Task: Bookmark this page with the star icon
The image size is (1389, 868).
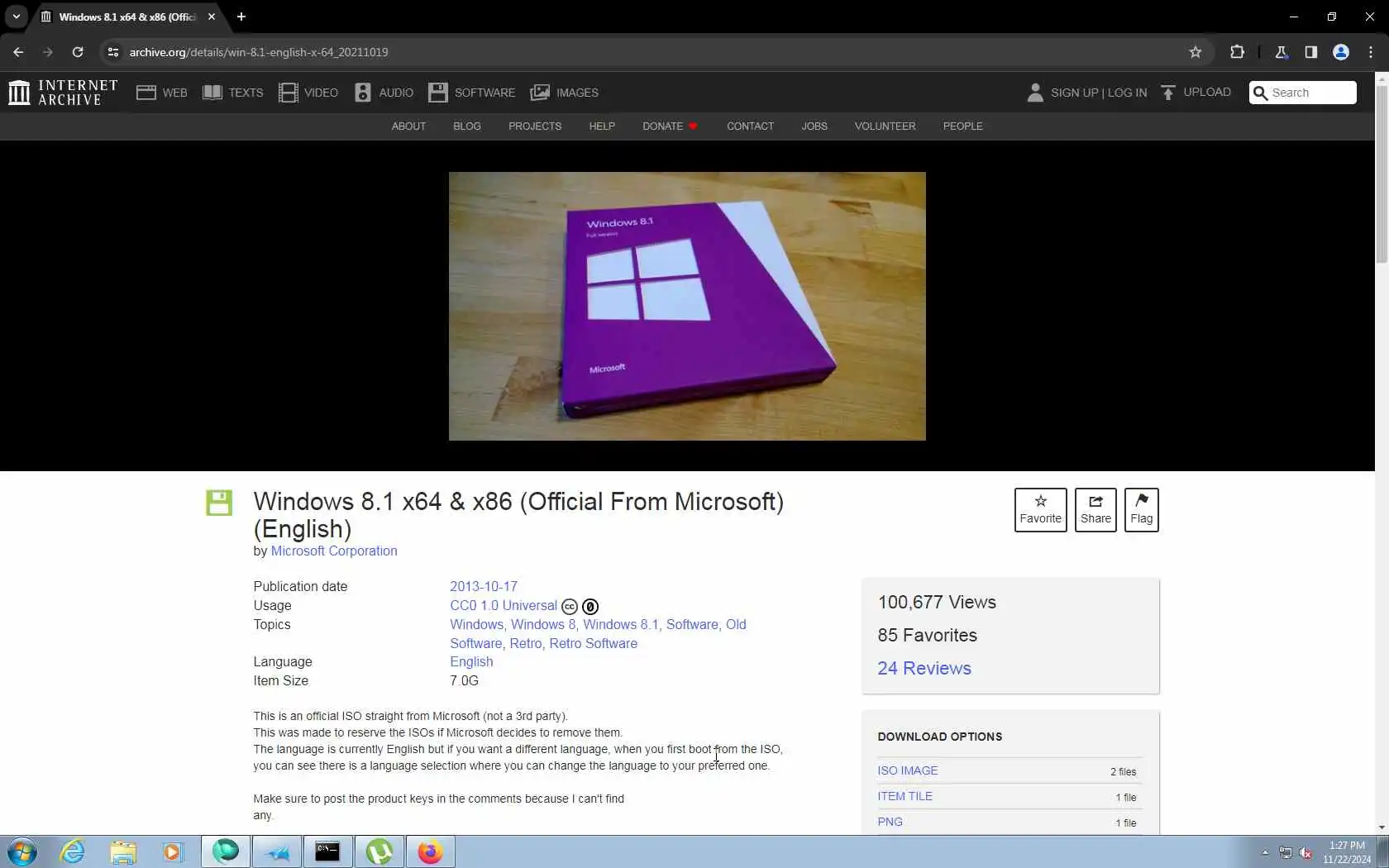Action: click(x=1195, y=52)
